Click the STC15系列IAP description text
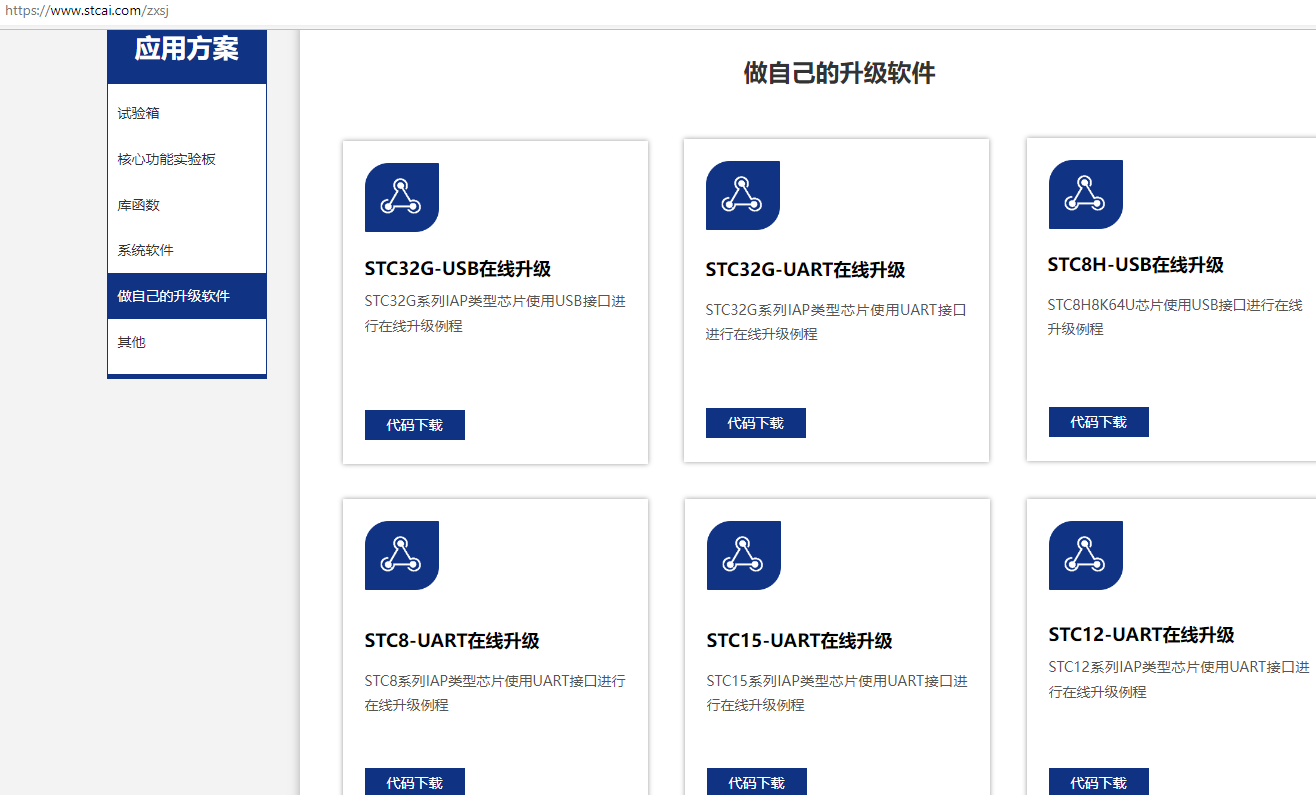The width and height of the screenshot is (1316, 795). [x=837, y=693]
